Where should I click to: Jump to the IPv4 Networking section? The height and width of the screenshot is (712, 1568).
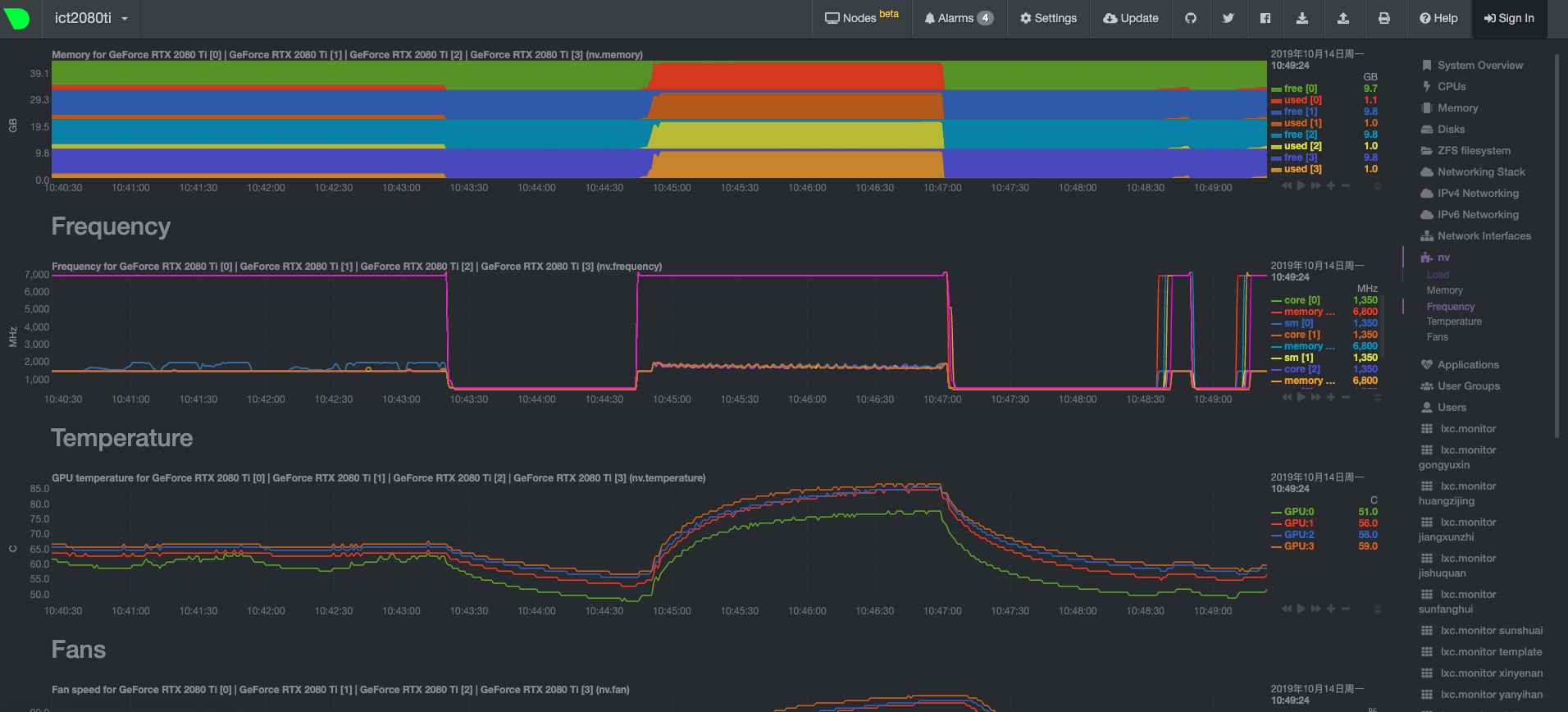(x=1478, y=194)
